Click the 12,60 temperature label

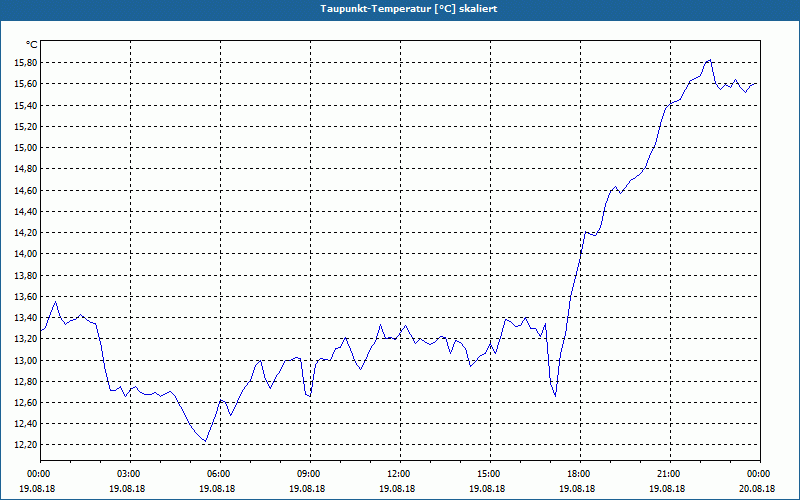pos(27,403)
